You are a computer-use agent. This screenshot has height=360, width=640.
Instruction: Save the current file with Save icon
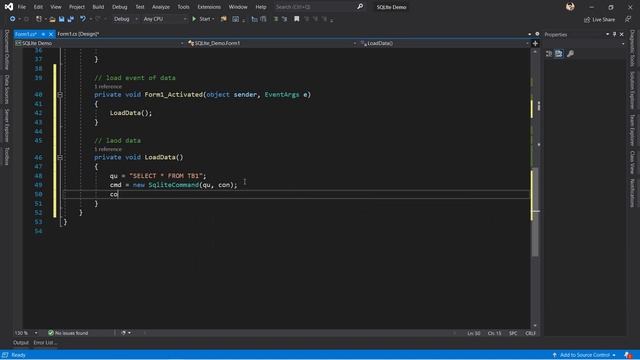coord(61,19)
